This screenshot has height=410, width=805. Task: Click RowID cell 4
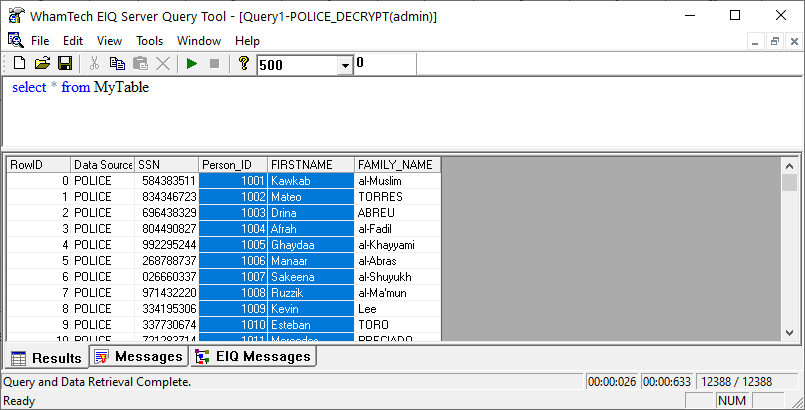(39, 245)
